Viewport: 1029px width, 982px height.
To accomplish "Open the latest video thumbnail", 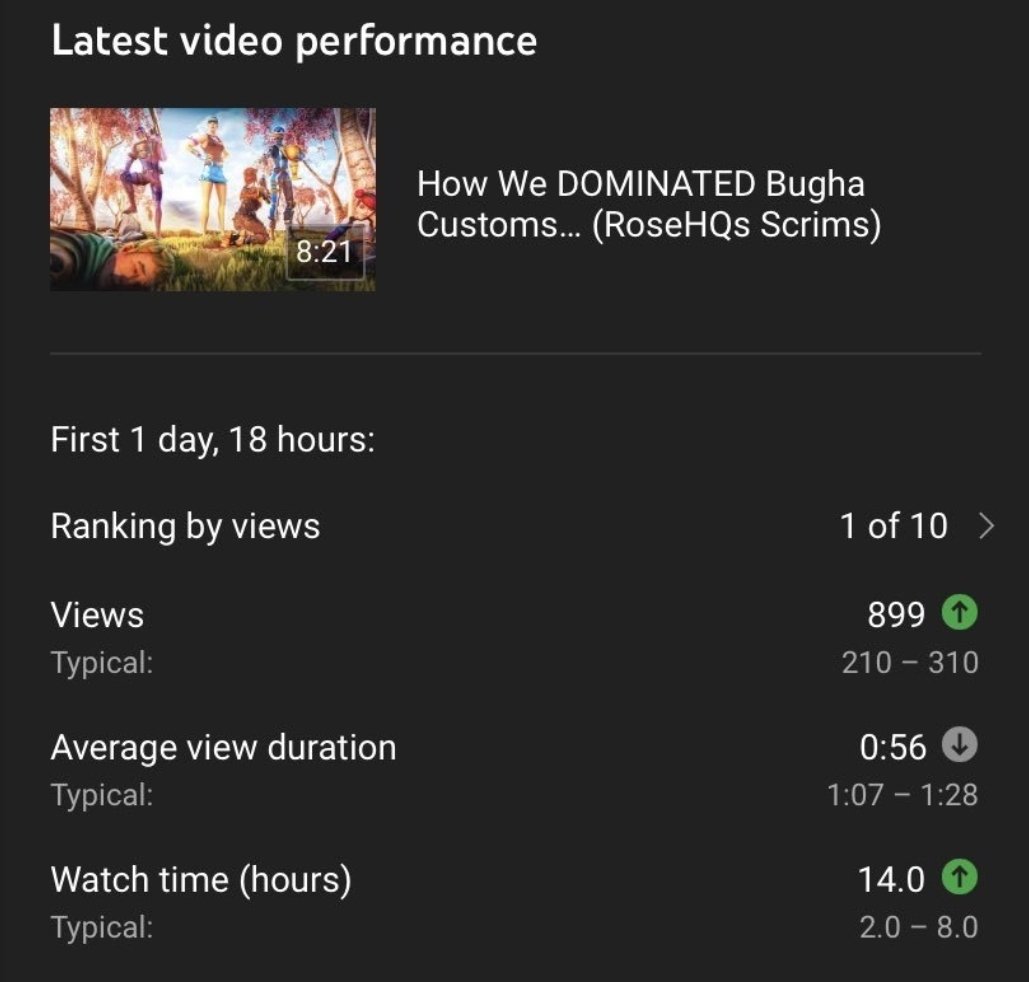I will pyautogui.click(x=213, y=200).
